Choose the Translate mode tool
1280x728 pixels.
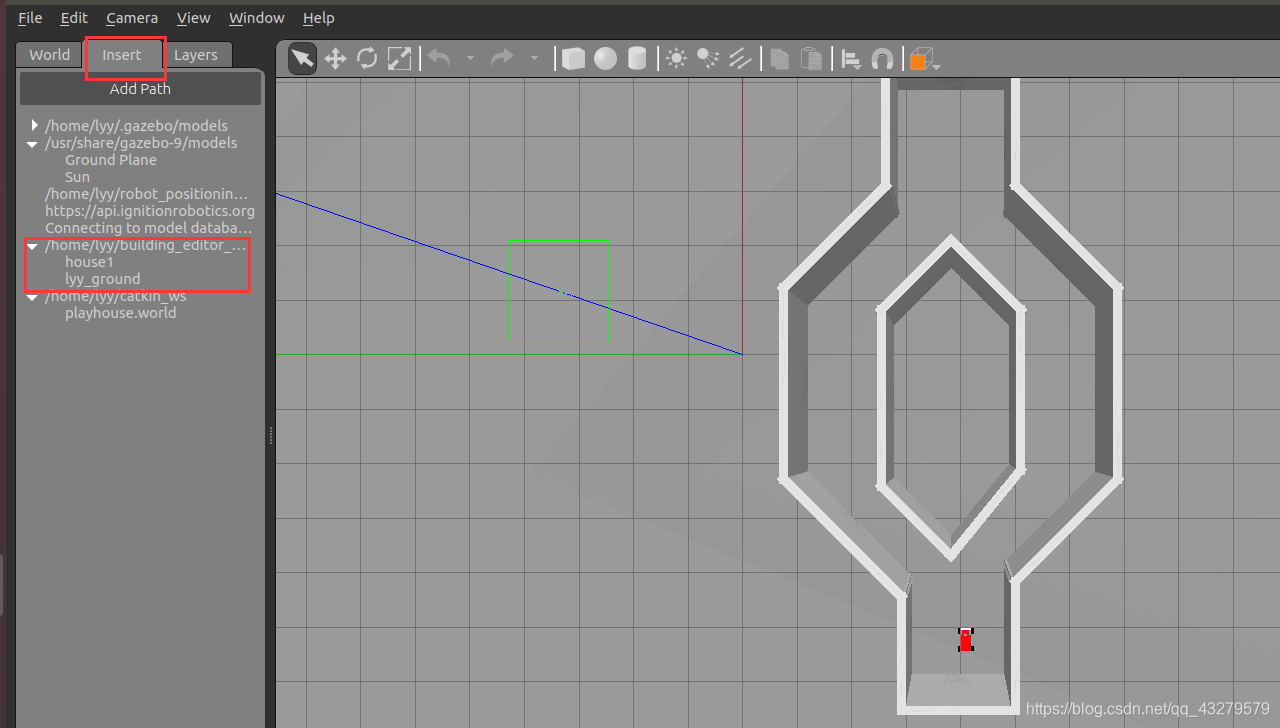[335, 59]
